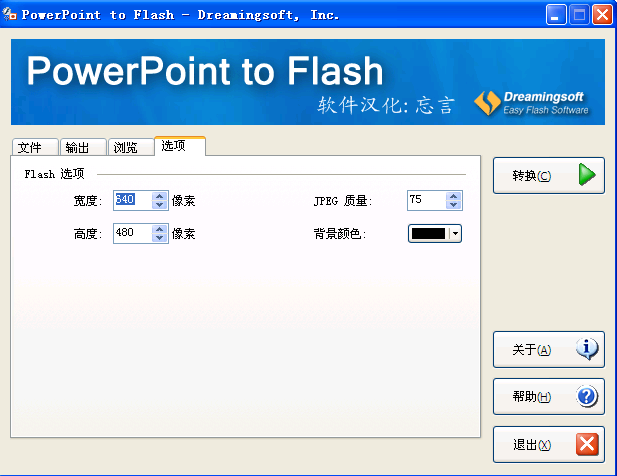
Task: Decrease 高度 with the down arrow
Action: [159, 238]
